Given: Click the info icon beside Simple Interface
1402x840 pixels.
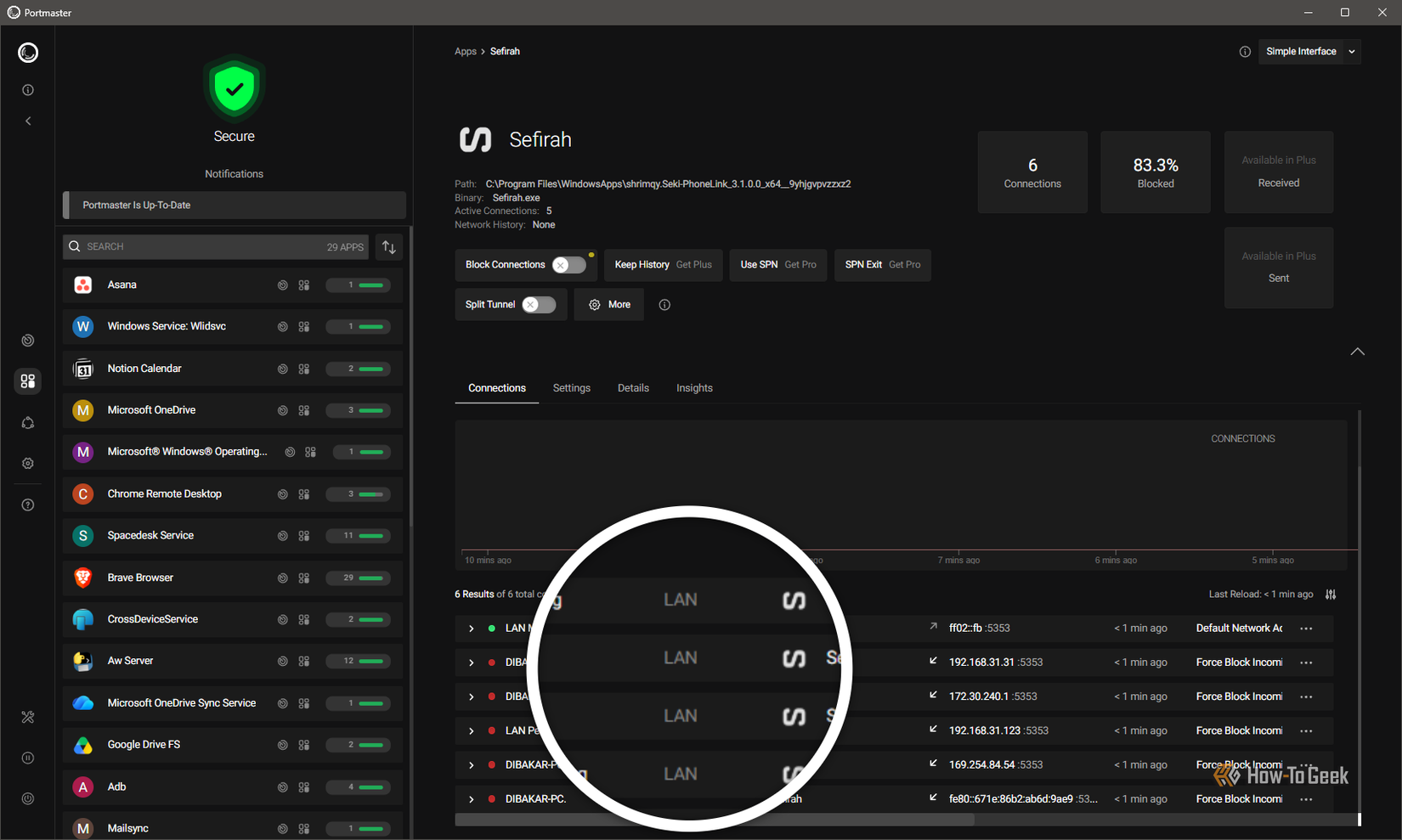Looking at the screenshot, I should pyautogui.click(x=1245, y=52).
